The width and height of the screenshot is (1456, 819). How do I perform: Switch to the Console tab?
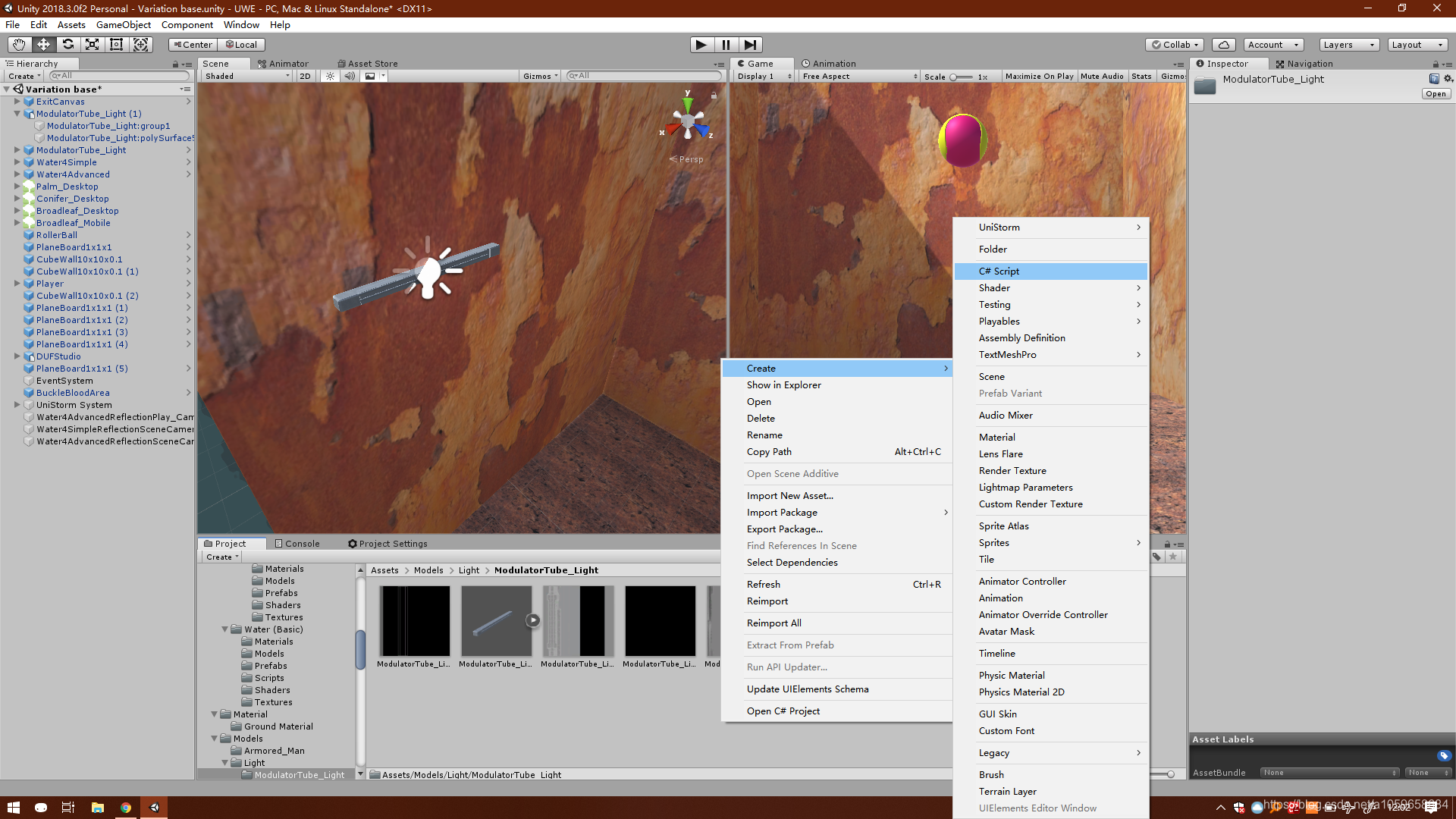point(297,544)
